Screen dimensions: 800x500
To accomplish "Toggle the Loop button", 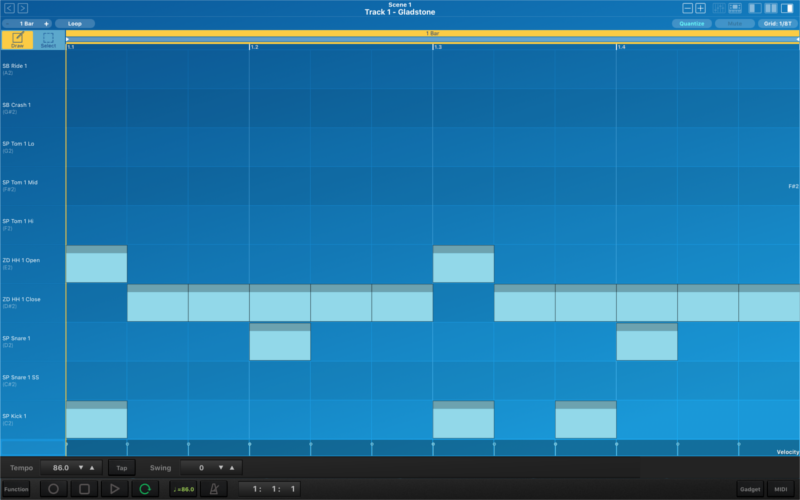I will [x=74, y=23].
